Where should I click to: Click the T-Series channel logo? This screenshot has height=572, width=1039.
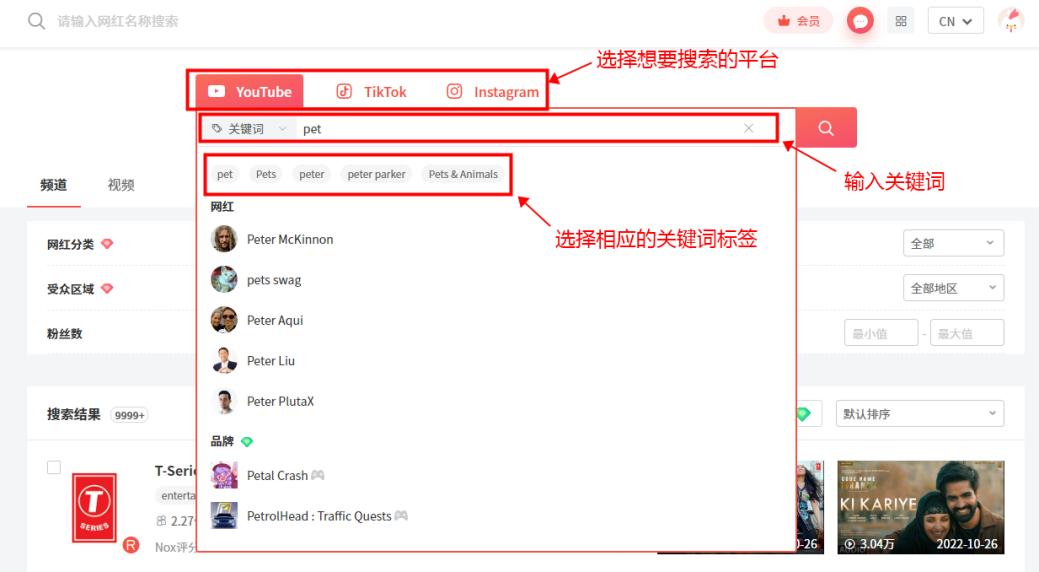[94, 507]
